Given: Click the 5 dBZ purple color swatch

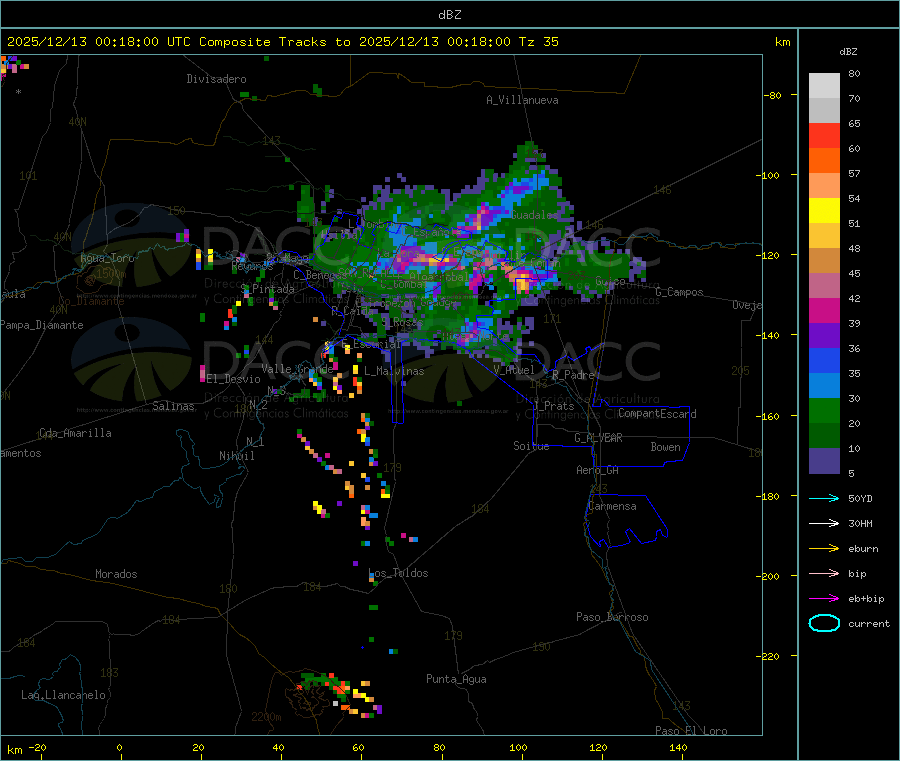Looking at the screenshot, I should pos(824,461).
